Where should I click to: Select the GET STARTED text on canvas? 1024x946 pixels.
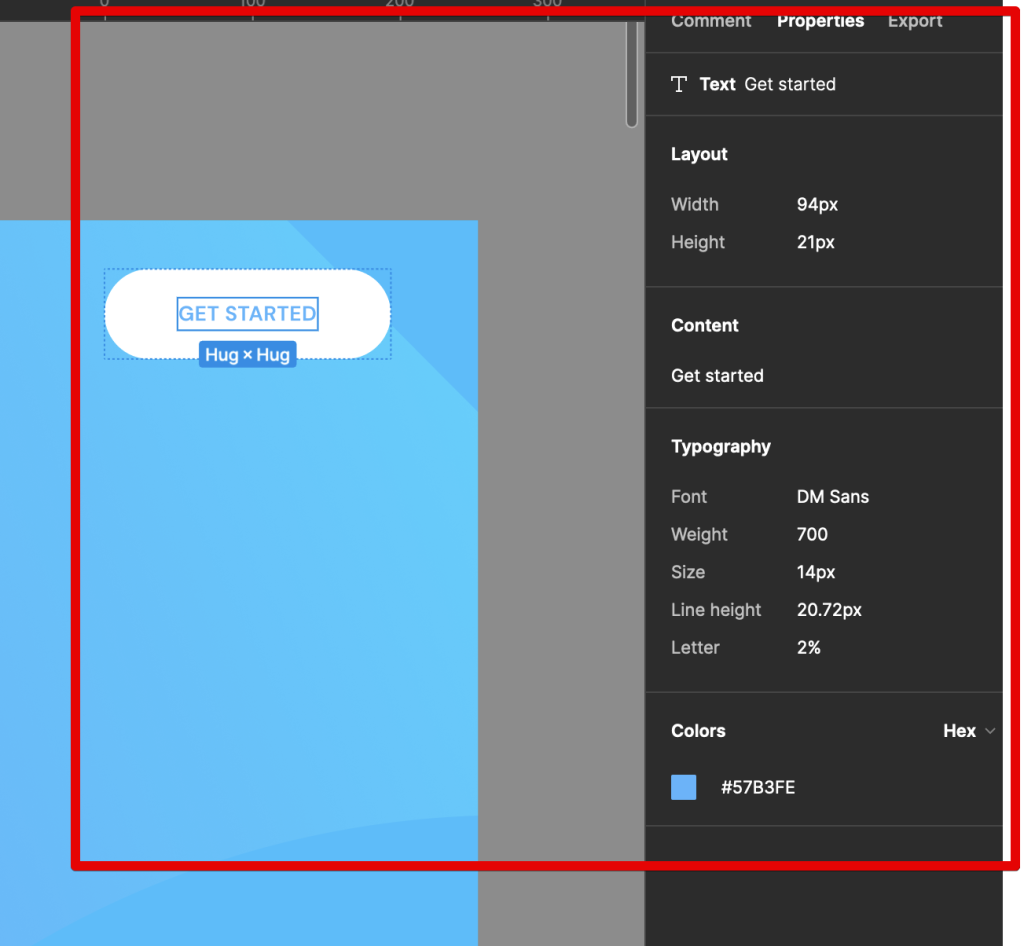[x=248, y=314]
